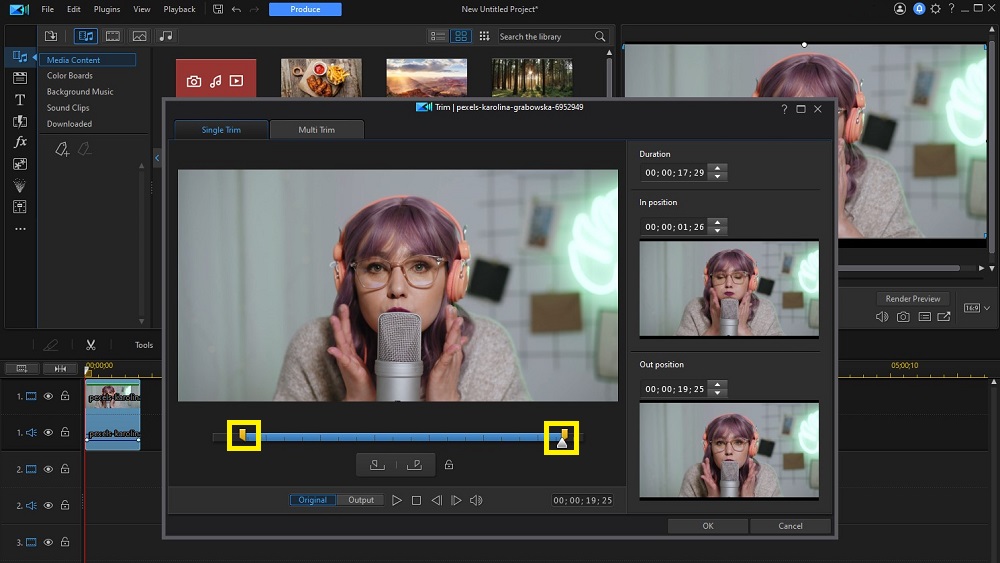
Task: Toggle audio track 1 enable eye
Action: point(48,432)
